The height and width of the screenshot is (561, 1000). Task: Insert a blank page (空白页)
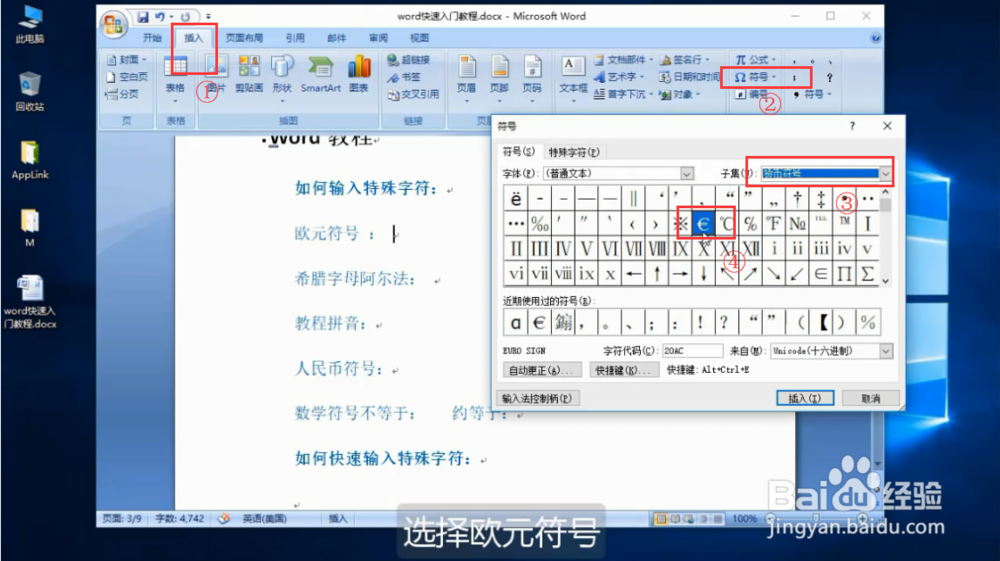pos(126,77)
